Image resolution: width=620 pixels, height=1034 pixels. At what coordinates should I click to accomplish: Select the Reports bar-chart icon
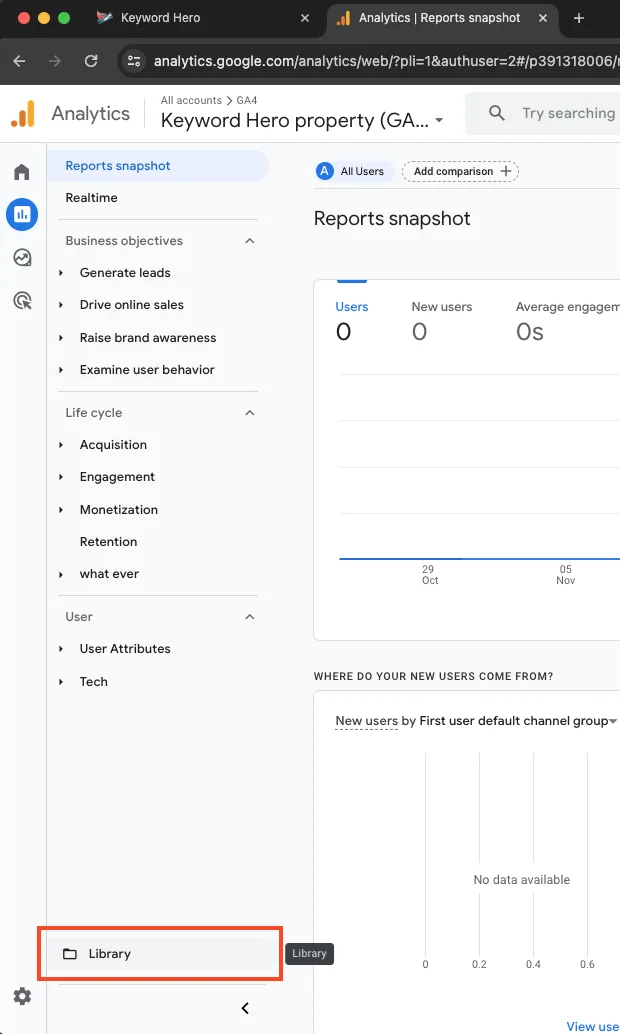(x=22, y=214)
